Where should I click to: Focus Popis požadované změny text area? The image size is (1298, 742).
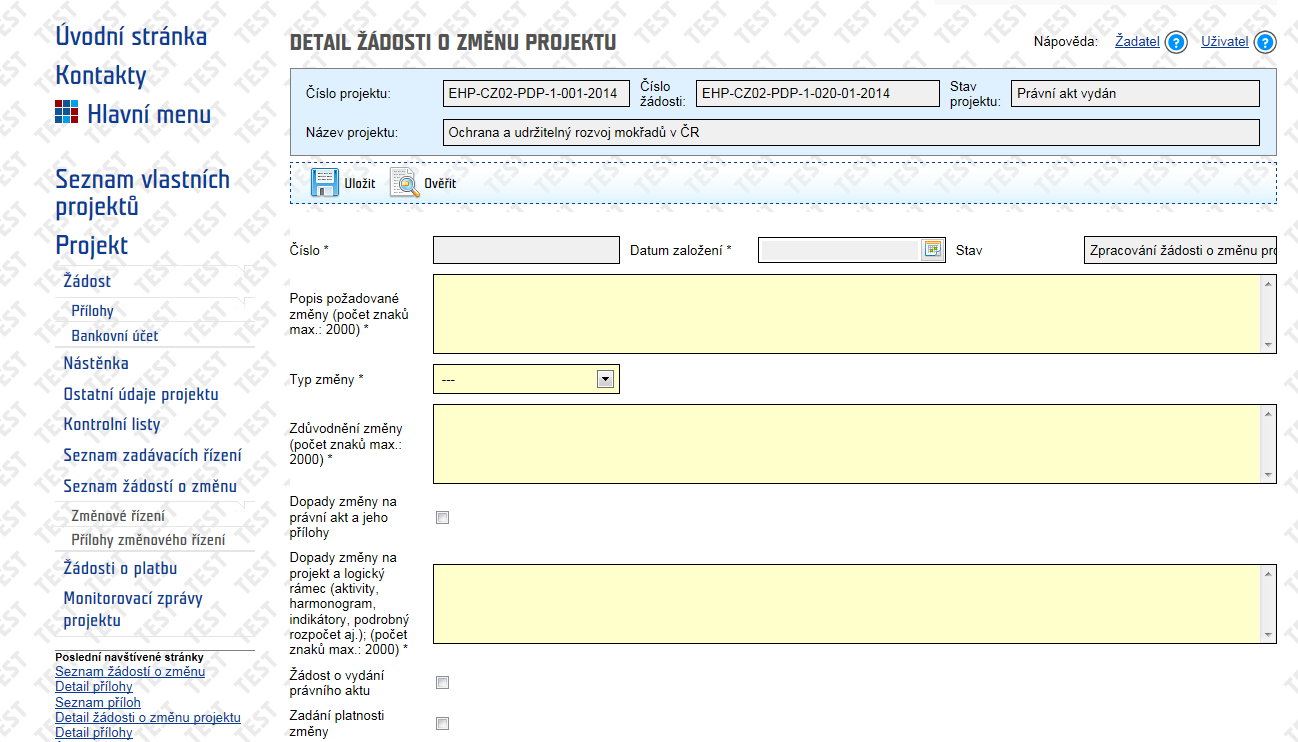point(847,314)
